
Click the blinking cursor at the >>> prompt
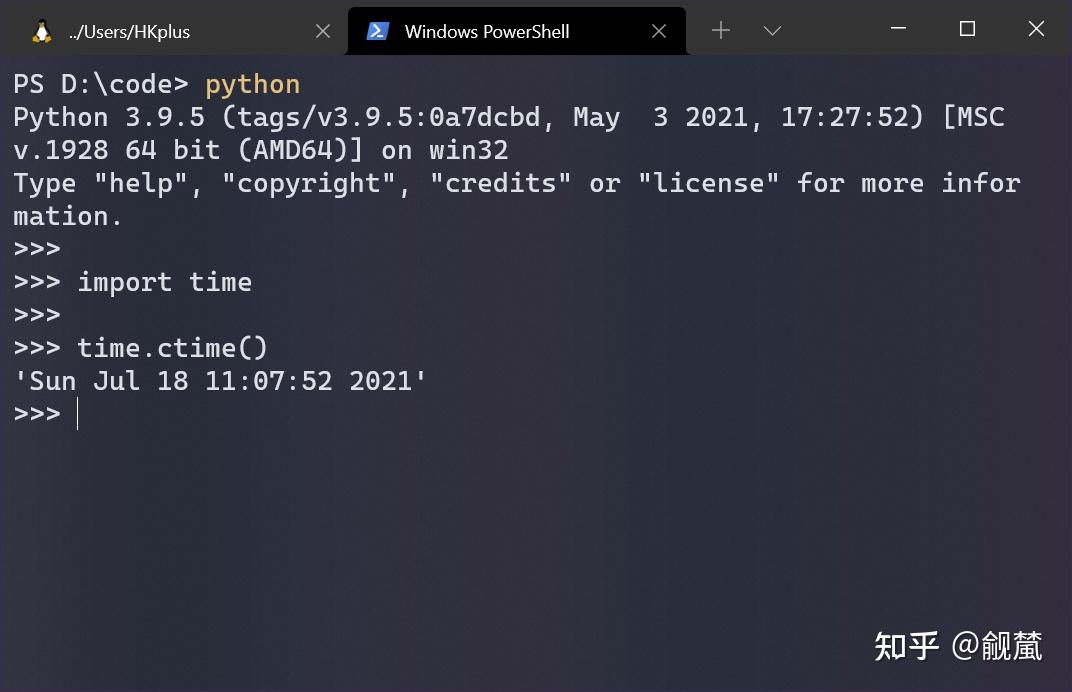[x=78, y=413]
